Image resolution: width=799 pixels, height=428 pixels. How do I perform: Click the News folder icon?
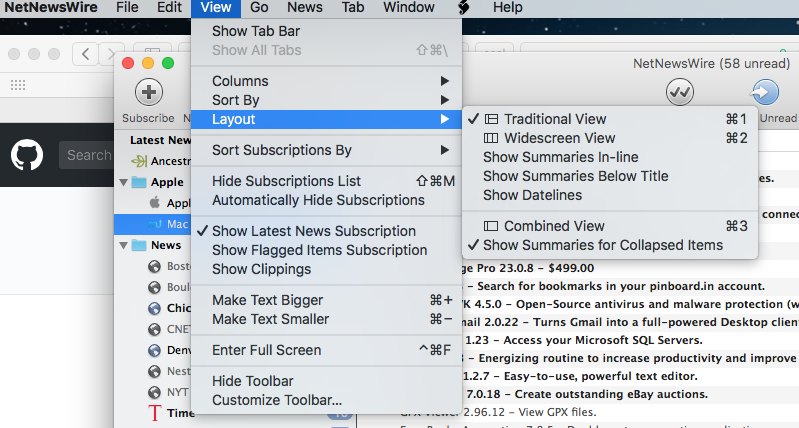click(x=139, y=245)
